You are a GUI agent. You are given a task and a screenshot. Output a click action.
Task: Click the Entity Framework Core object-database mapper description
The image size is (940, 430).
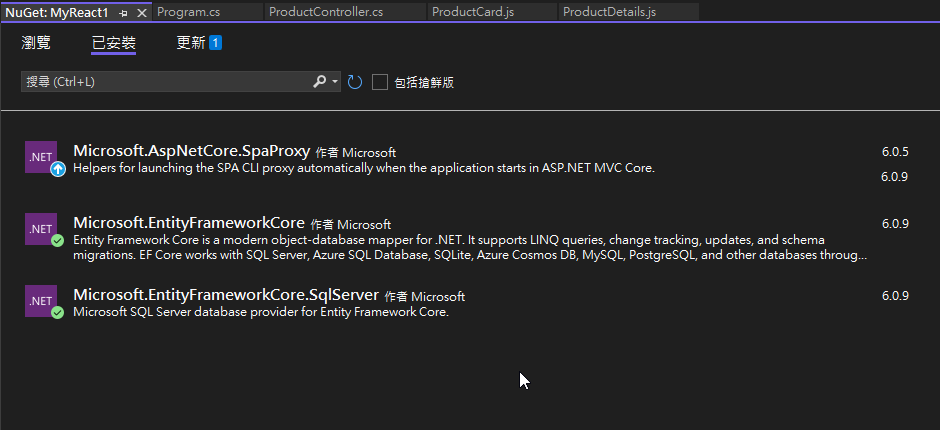pyautogui.click(x=470, y=248)
